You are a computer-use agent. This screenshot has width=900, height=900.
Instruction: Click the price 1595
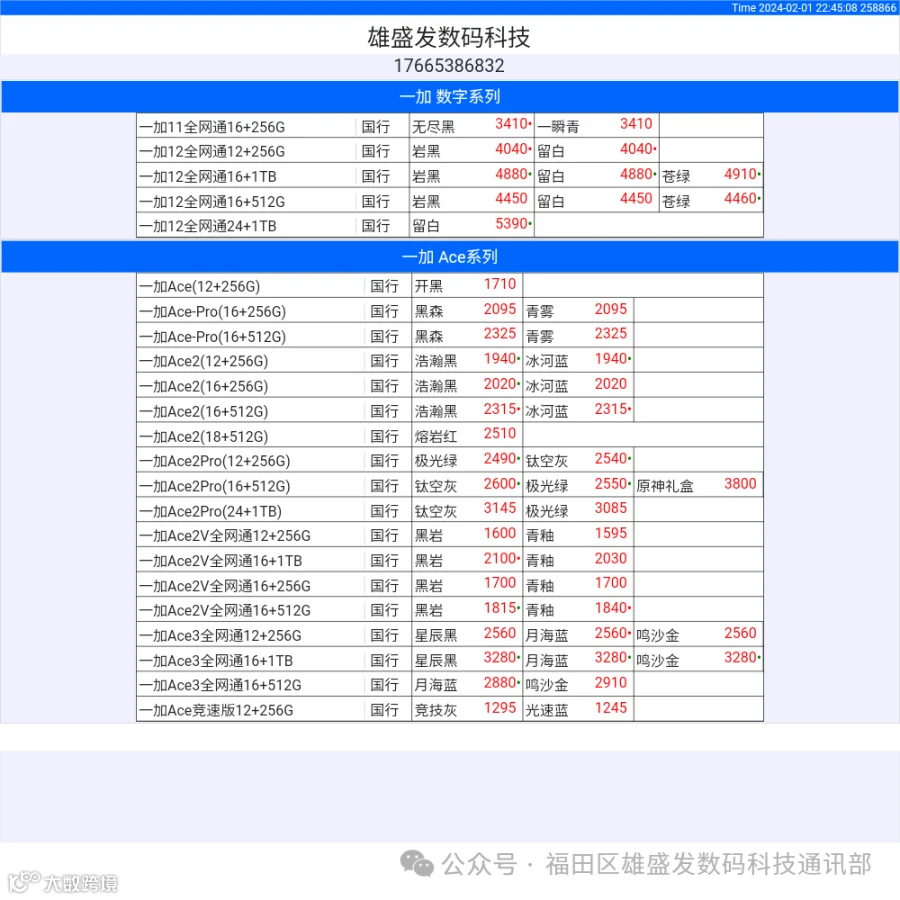point(611,533)
